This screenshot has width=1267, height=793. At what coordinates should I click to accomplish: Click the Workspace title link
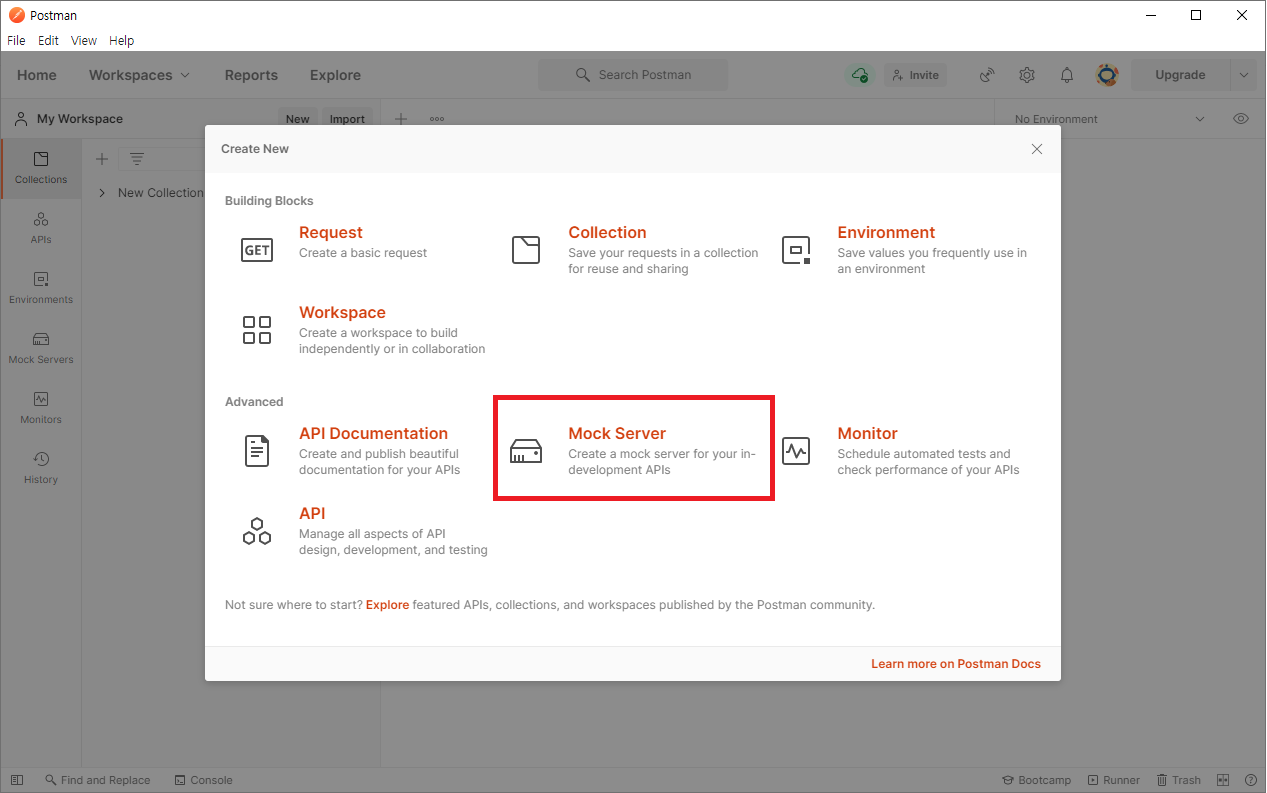tap(342, 313)
